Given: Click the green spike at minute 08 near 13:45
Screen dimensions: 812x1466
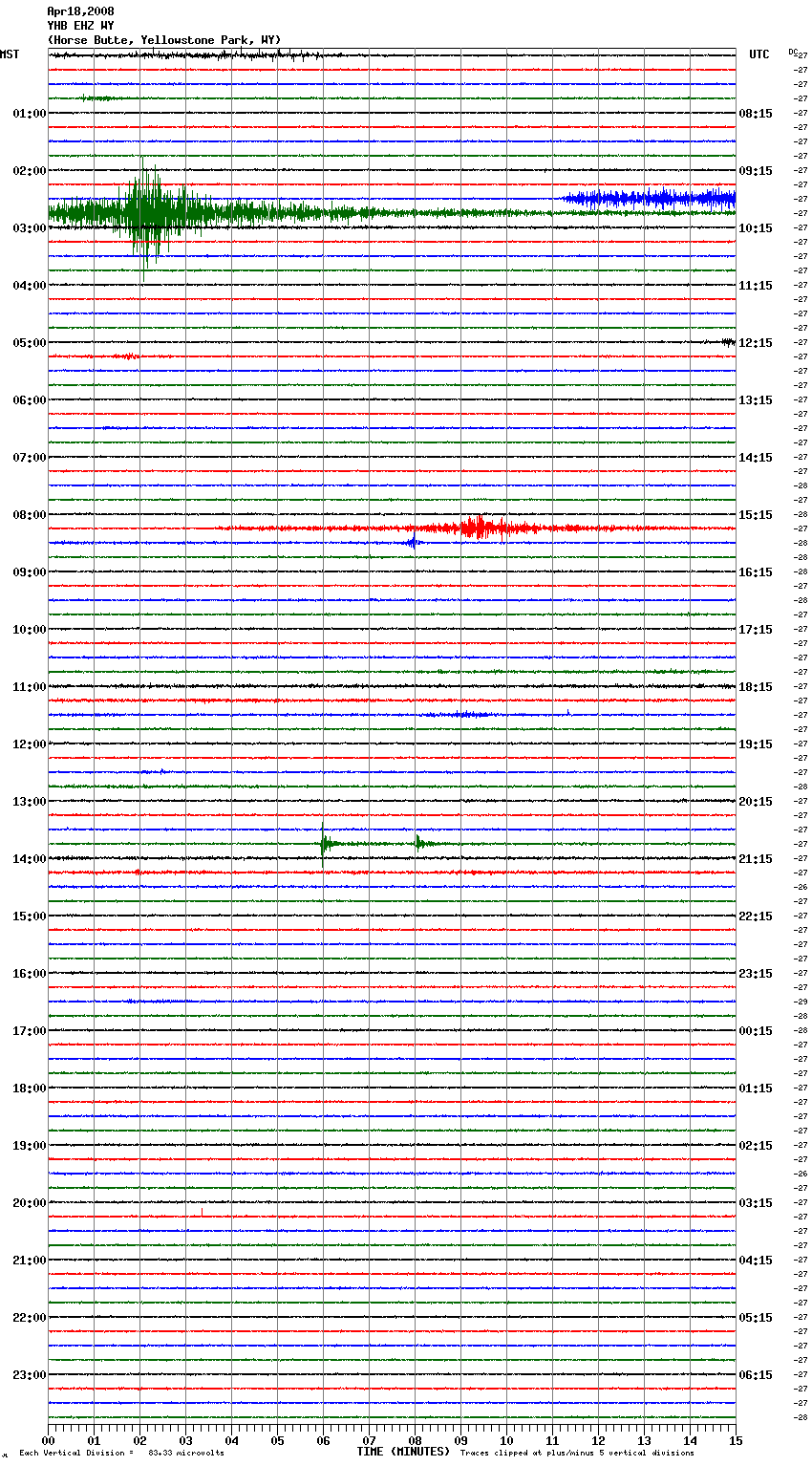Looking at the screenshot, I should pos(418,843).
